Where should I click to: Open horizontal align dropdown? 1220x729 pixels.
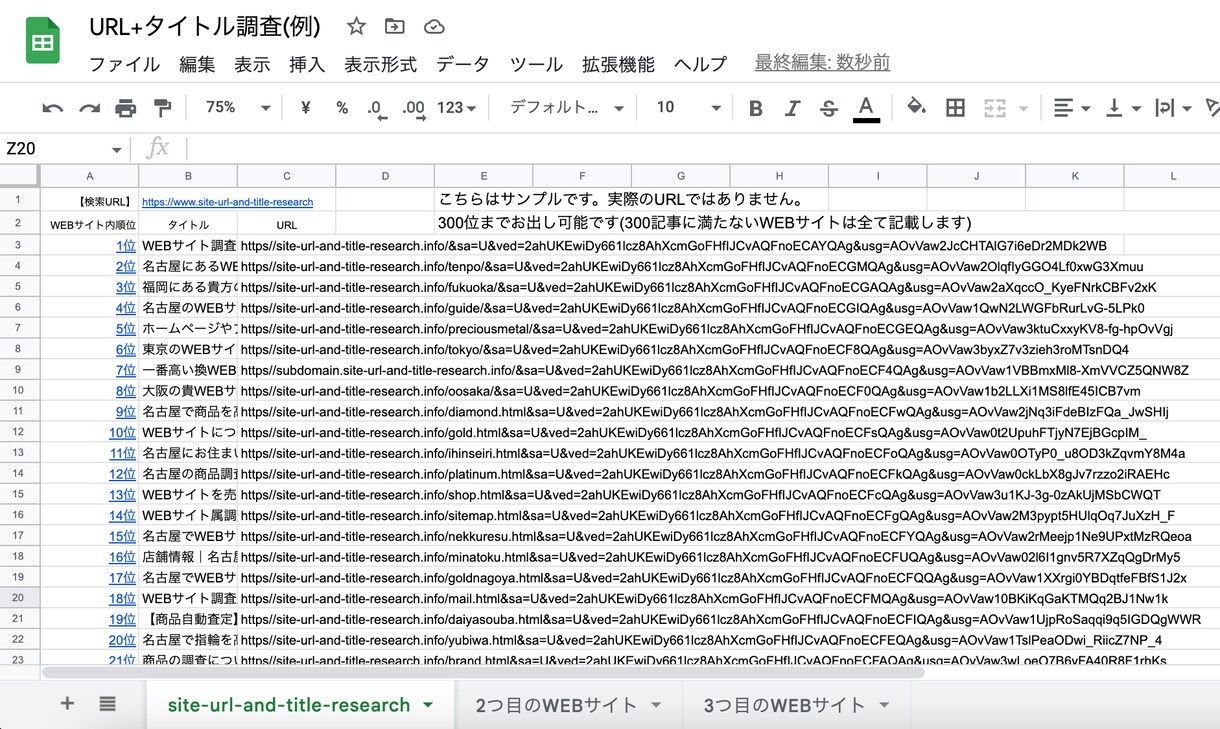[x=1073, y=108]
